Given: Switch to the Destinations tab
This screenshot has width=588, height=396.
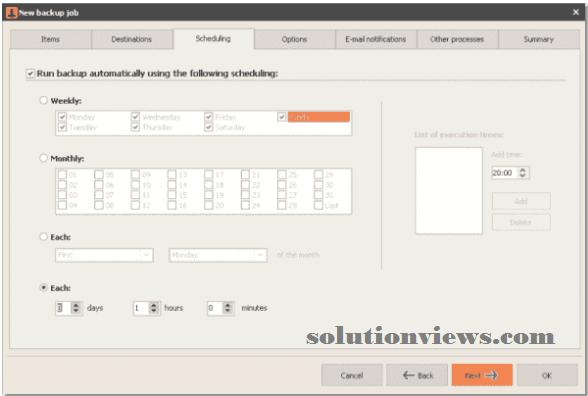Looking at the screenshot, I should pos(132,39).
